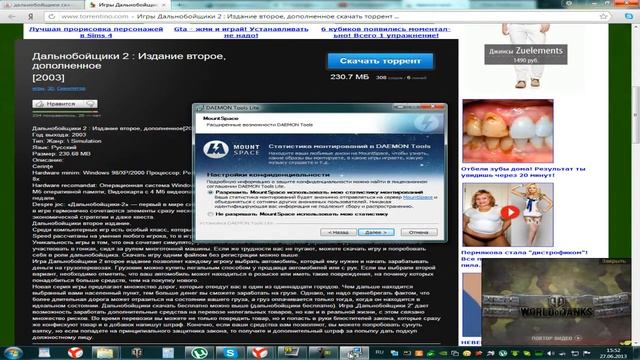Click the MountSpace logo in installer banner
The image size is (640, 360).
[x=231, y=150]
